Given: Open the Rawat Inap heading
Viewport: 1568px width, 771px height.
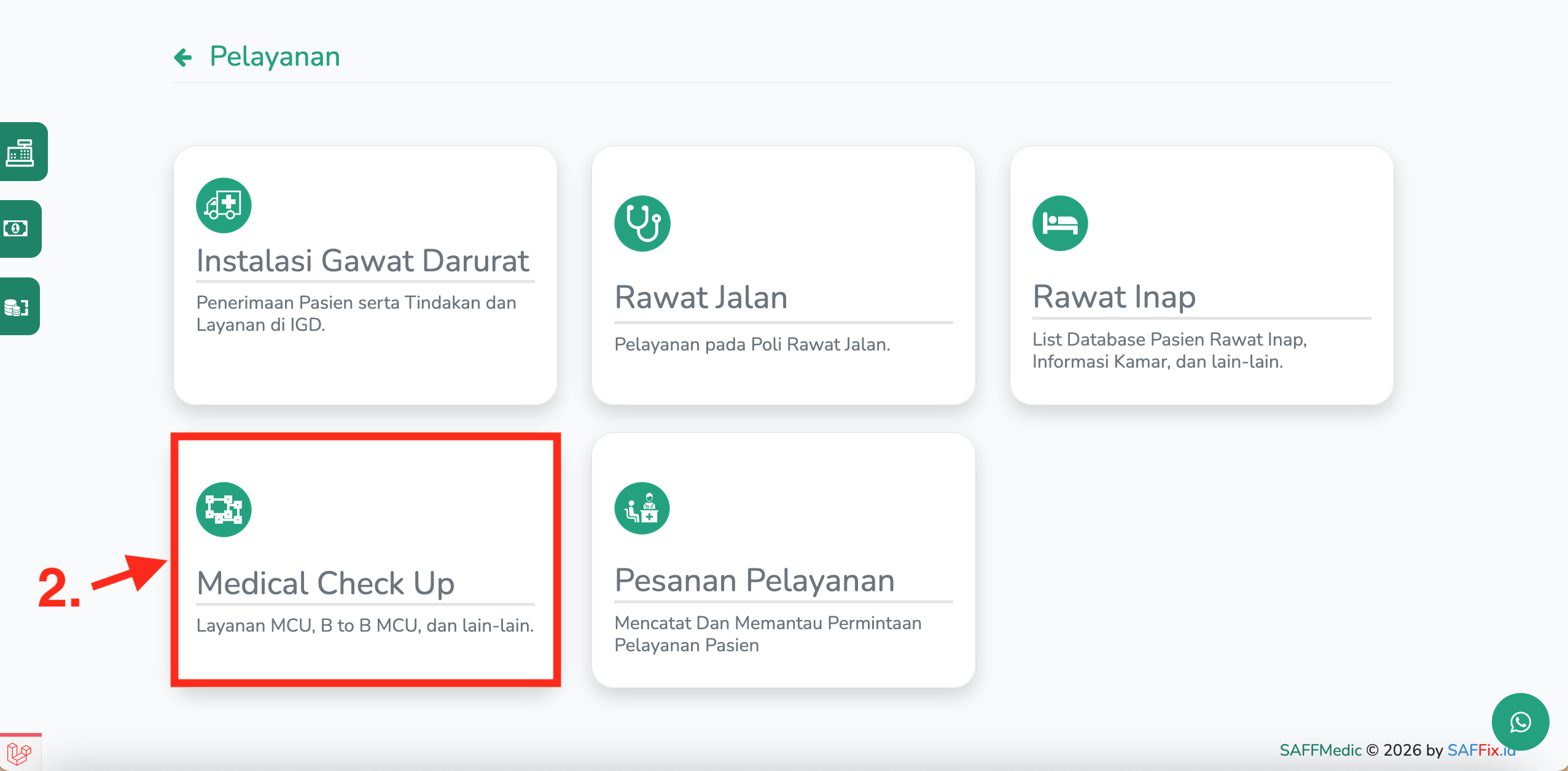Looking at the screenshot, I should (1114, 297).
